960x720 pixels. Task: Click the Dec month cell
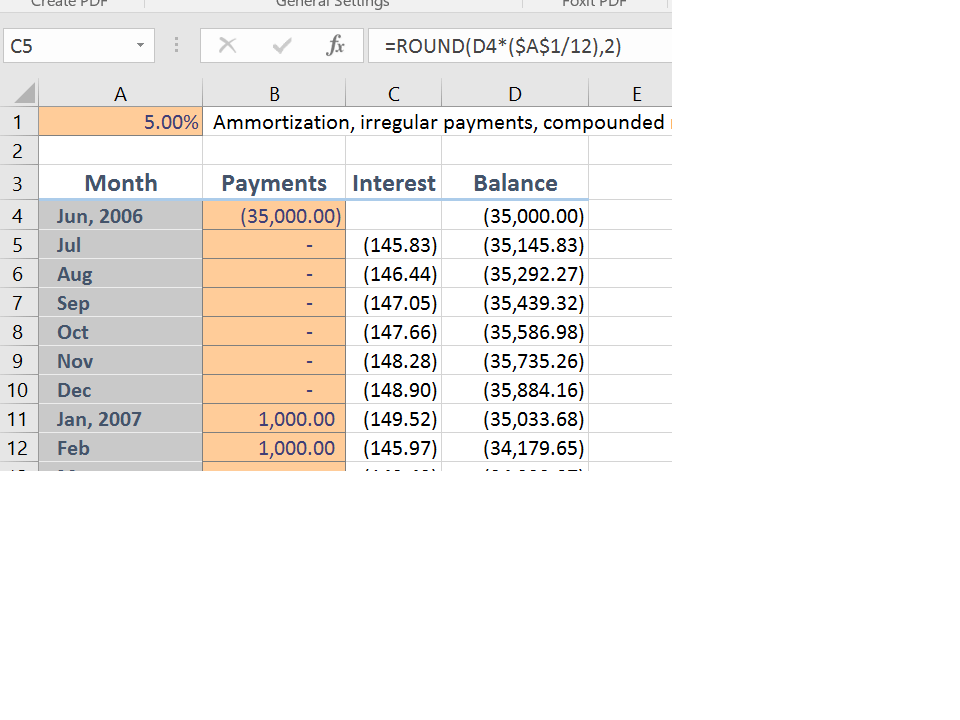click(x=121, y=390)
